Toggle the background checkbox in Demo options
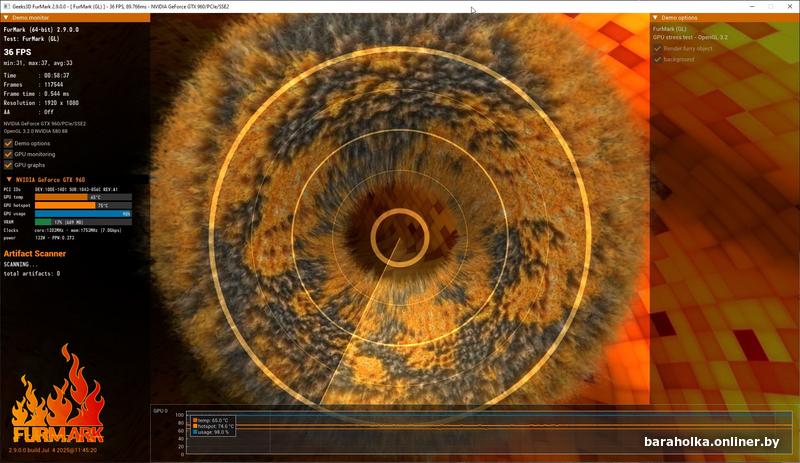This screenshot has height=463, width=800. [658, 59]
